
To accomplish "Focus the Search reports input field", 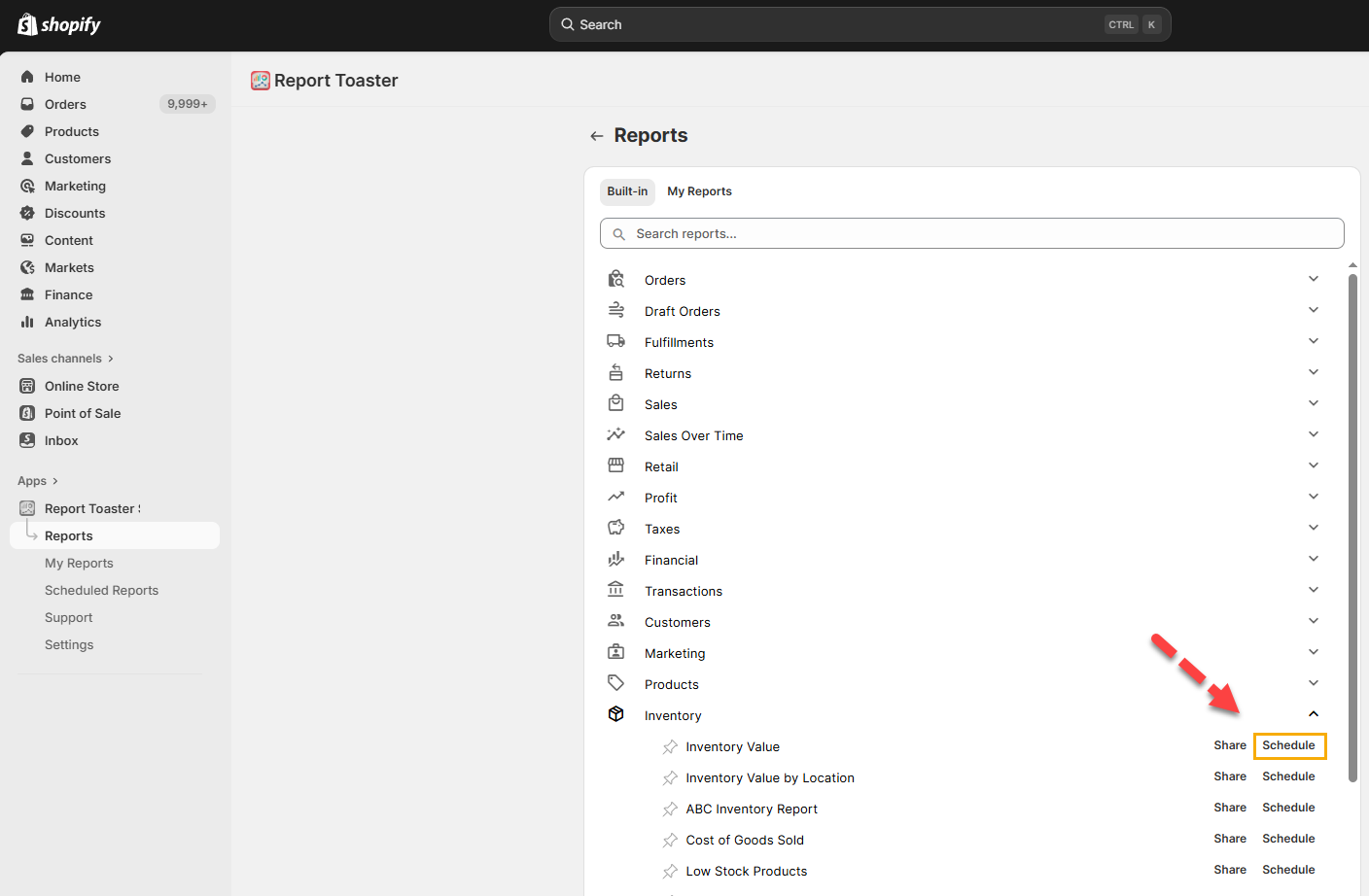I will pos(972,233).
